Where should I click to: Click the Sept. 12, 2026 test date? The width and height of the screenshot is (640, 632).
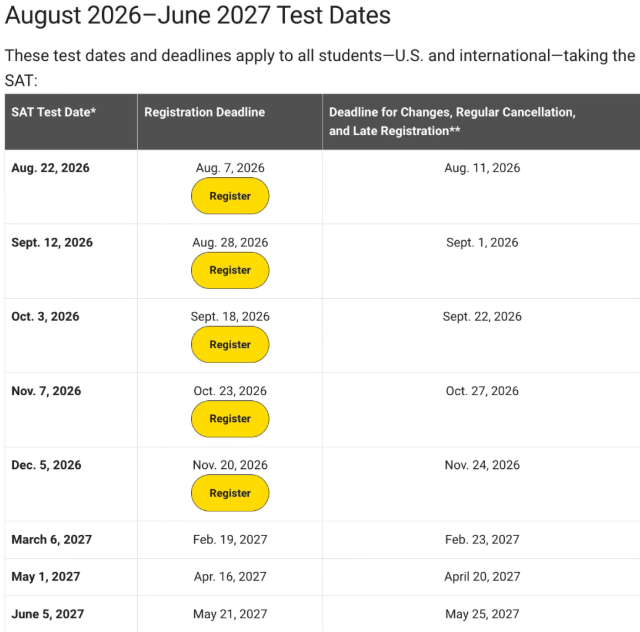(52, 243)
